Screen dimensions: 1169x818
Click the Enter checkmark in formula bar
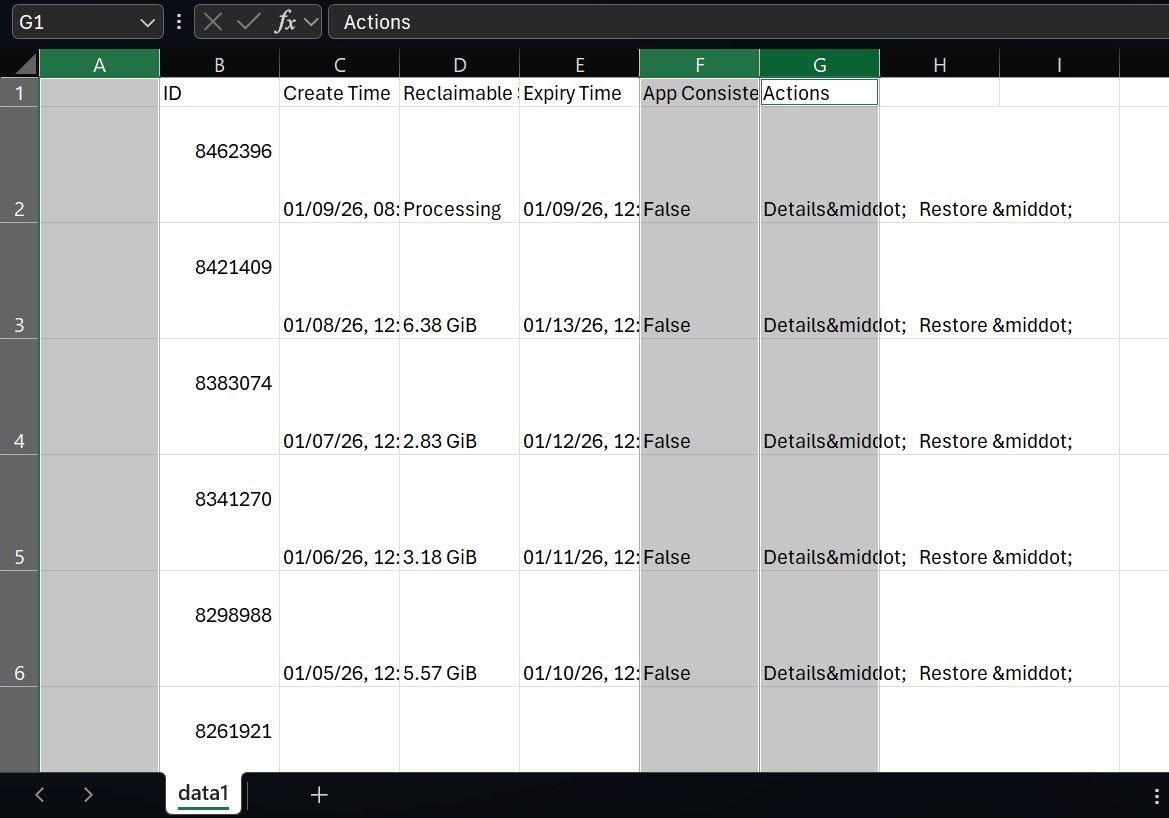pos(249,22)
